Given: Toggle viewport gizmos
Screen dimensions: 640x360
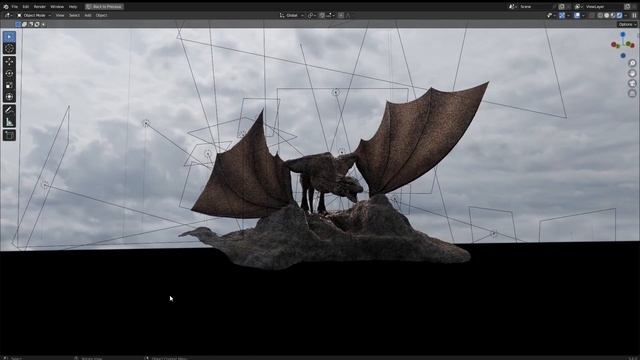Looking at the screenshot, I should tap(562, 16).
